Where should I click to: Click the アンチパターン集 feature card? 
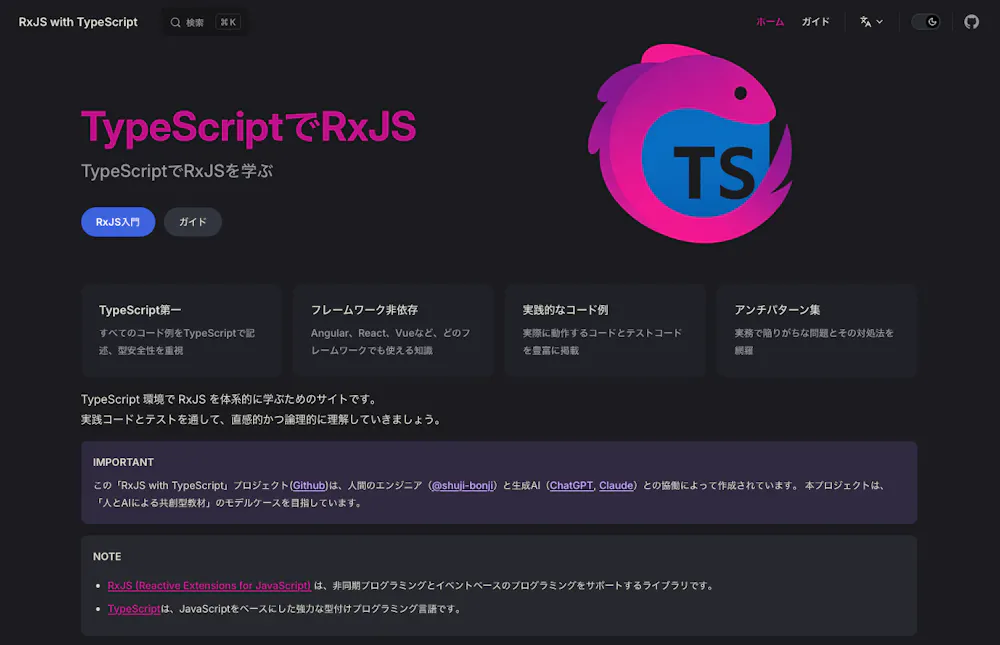pyautogui.click(x=816, y=330)
